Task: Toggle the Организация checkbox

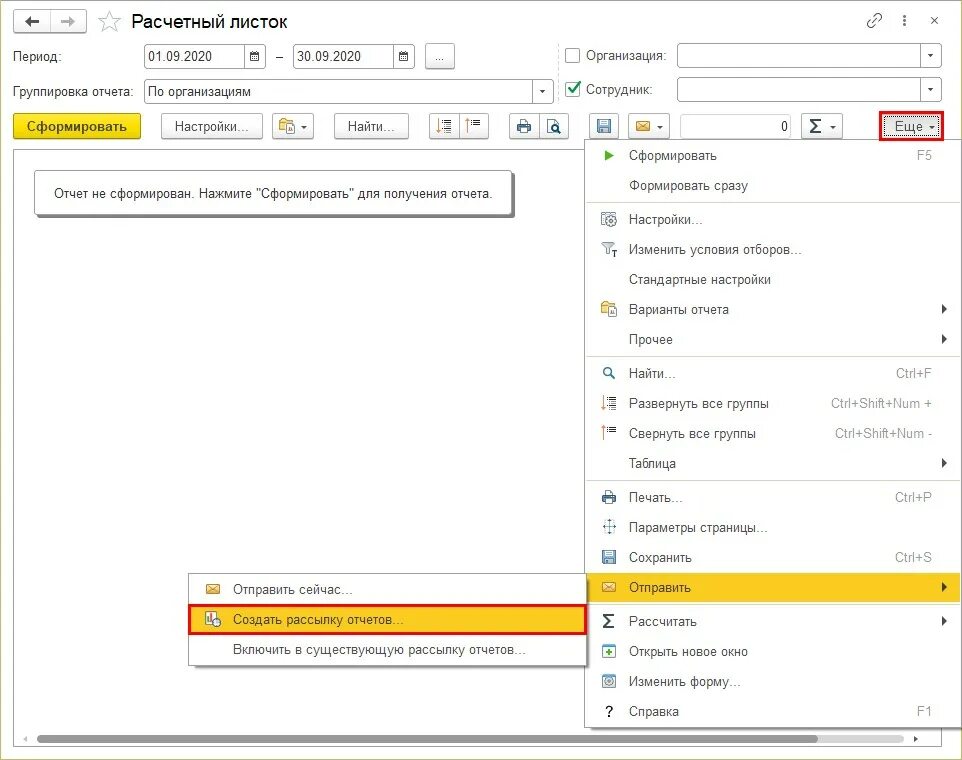Action: point(572,56)
